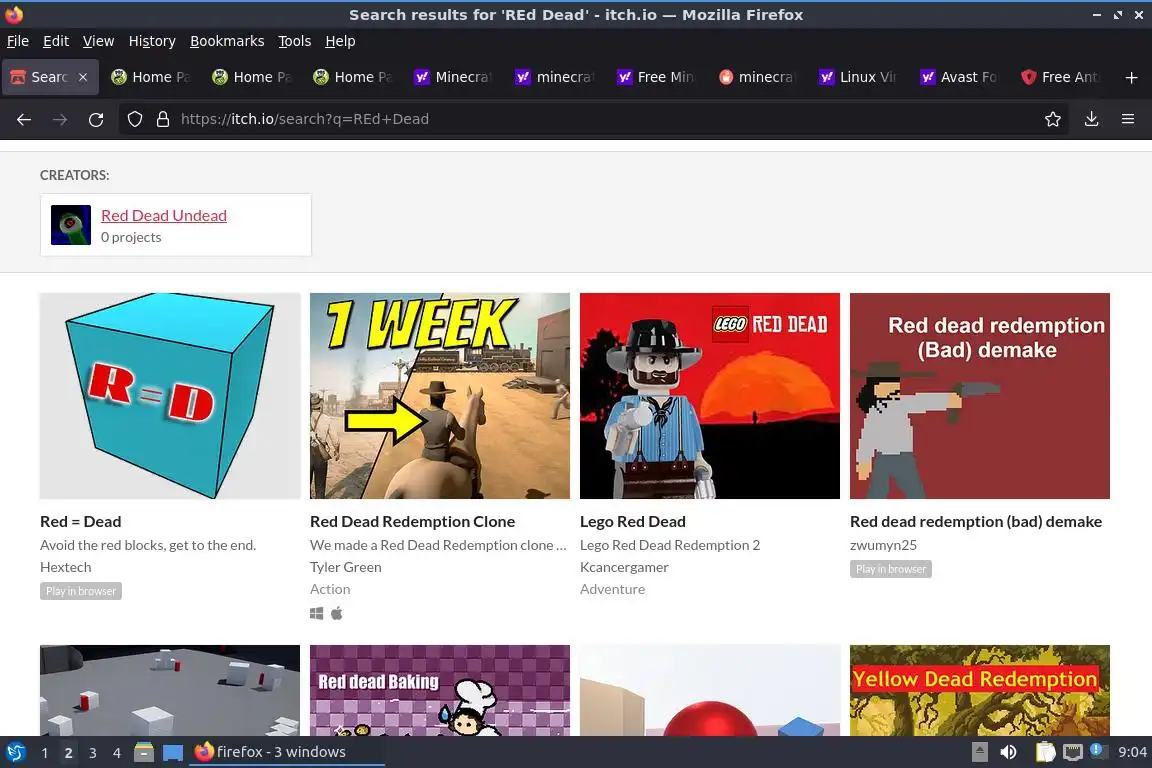Open the Red dead redemption demake thumbnail
Viewport: 1152px width, 768px height.
coord(979,396)
